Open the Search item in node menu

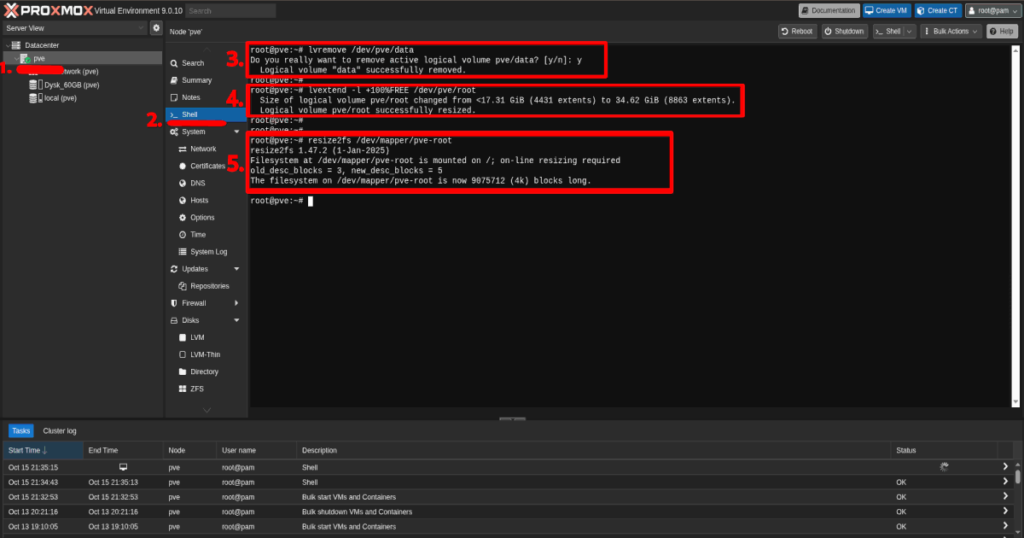[x=192, y=63]
